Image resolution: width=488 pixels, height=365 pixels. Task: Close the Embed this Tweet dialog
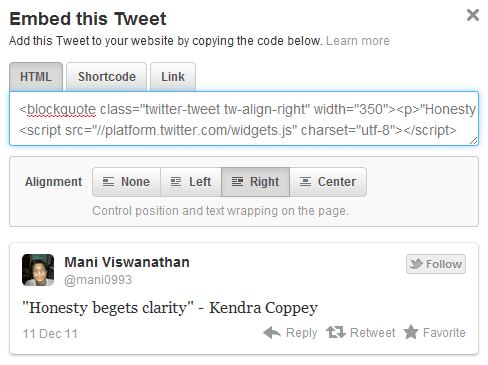[x=473, y=15]
